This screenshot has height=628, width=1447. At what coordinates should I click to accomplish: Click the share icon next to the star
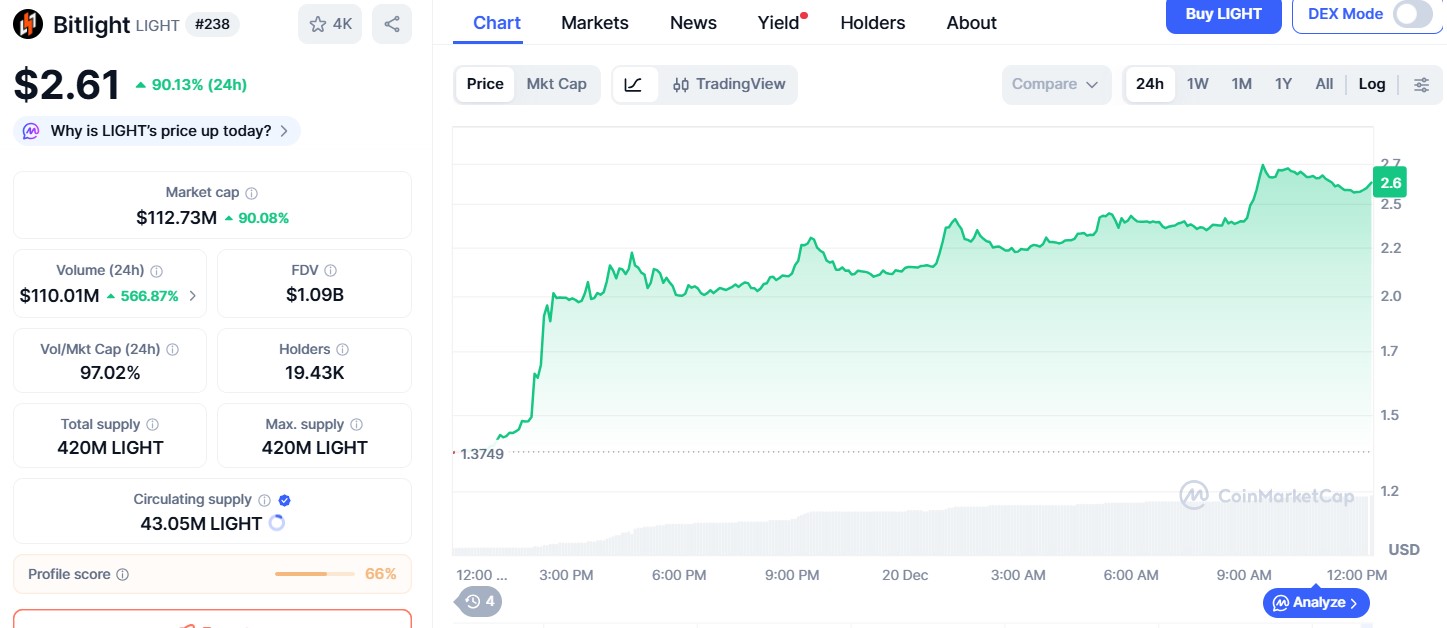[x=391, y=23]
